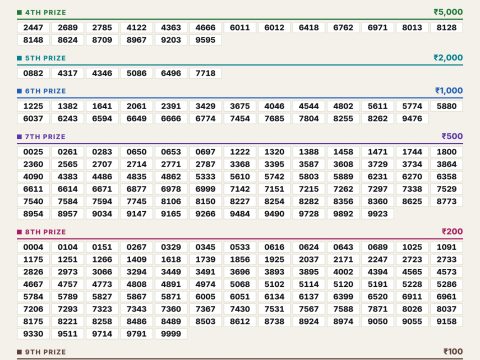Click the number cell 1175
480x360 pixels.
pos(33,260)
